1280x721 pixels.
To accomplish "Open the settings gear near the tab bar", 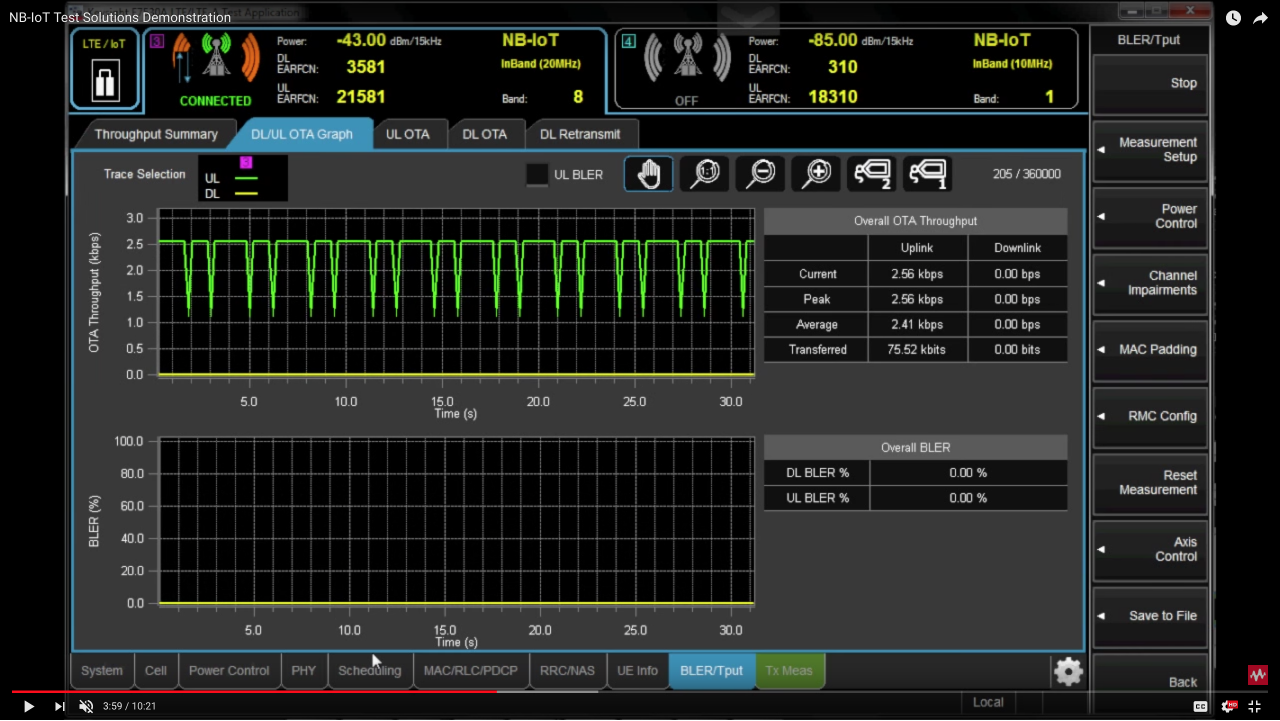I will click(1067, 671).
